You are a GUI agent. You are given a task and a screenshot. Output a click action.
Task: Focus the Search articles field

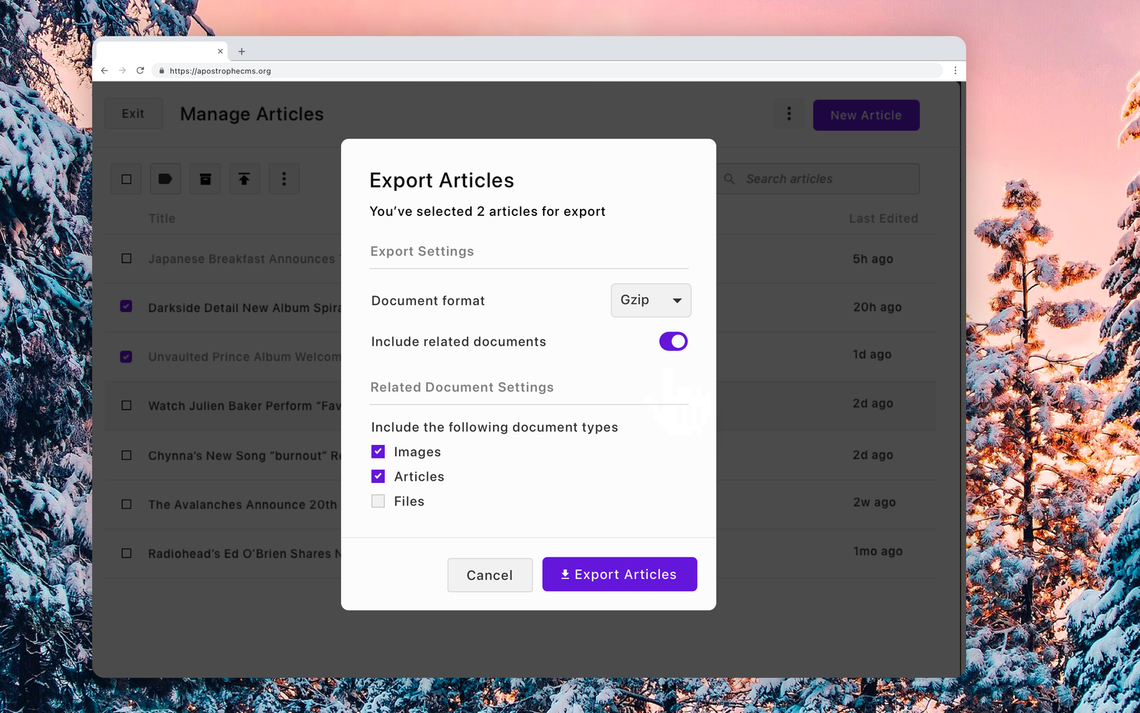pyautogui.click(x=818, y=179)
